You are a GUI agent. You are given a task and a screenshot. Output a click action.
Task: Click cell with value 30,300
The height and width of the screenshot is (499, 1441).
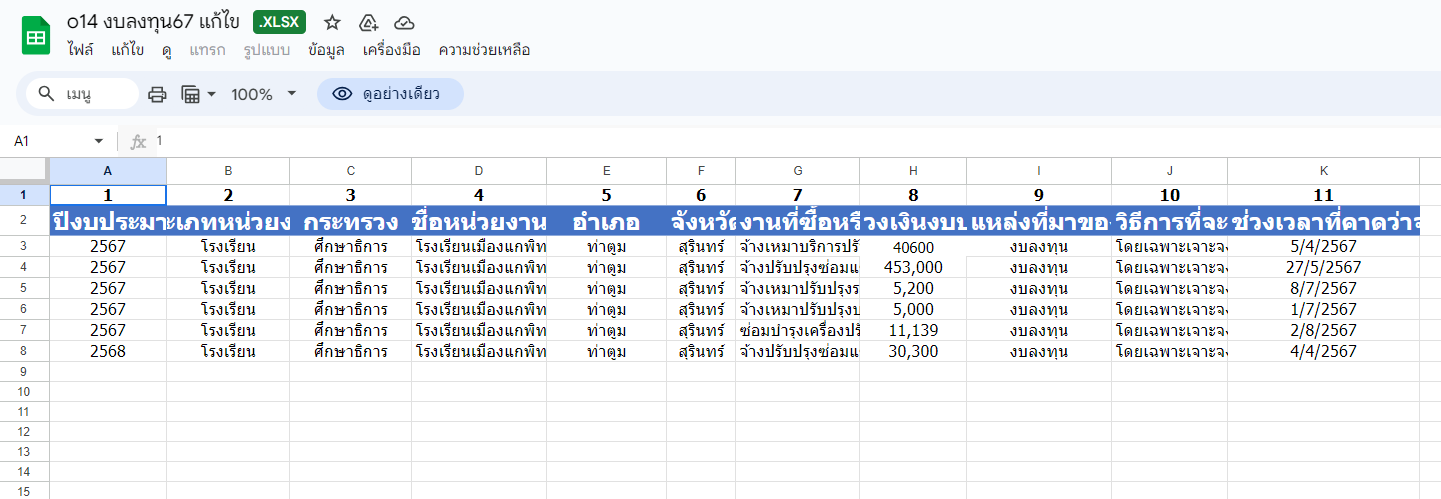pyautogui.click(x=913, y=351)
